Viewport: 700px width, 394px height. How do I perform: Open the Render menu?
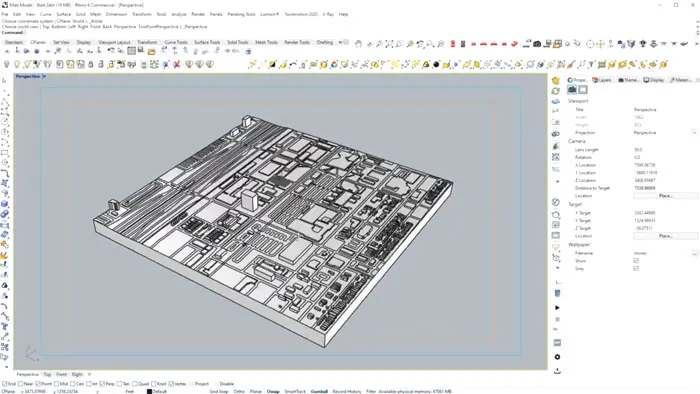click(x=198, y=14)
